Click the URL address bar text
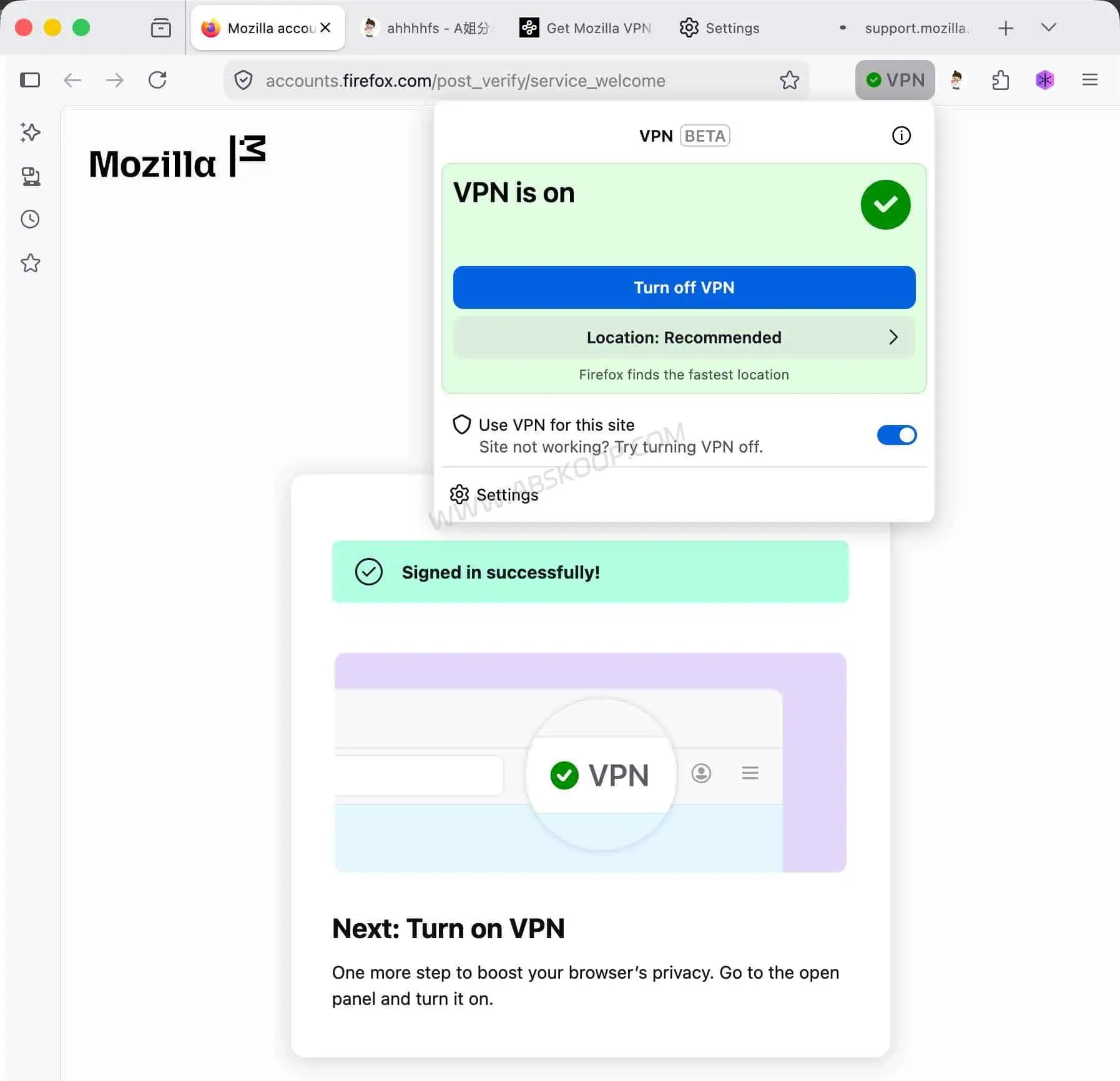This screenshot has height=1081, width=1120. (465, 81)
